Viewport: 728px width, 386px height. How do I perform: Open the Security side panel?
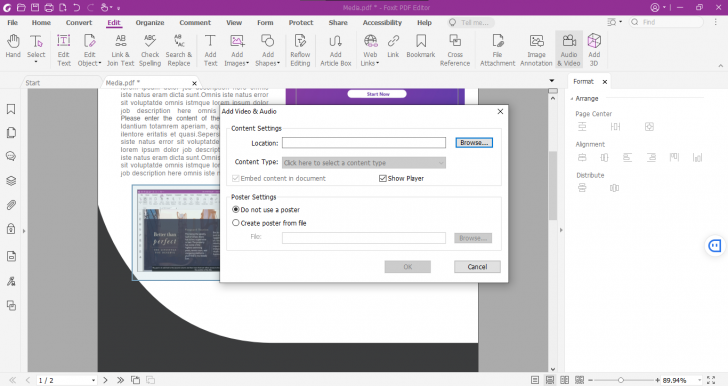pyautogui.click(x=11, y=229)
